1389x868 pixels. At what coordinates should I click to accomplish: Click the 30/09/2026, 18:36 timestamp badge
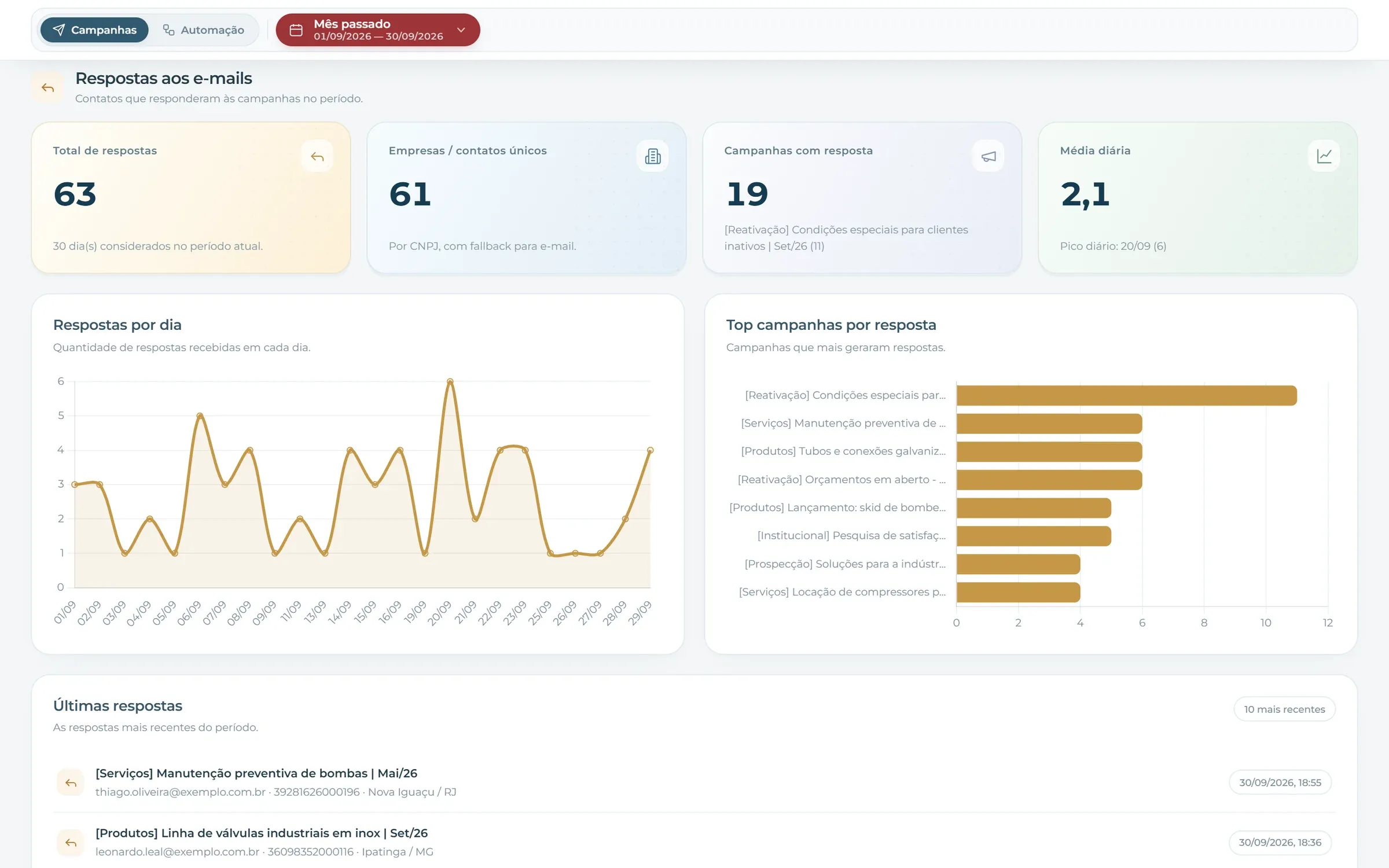(x=1280, y=843)
